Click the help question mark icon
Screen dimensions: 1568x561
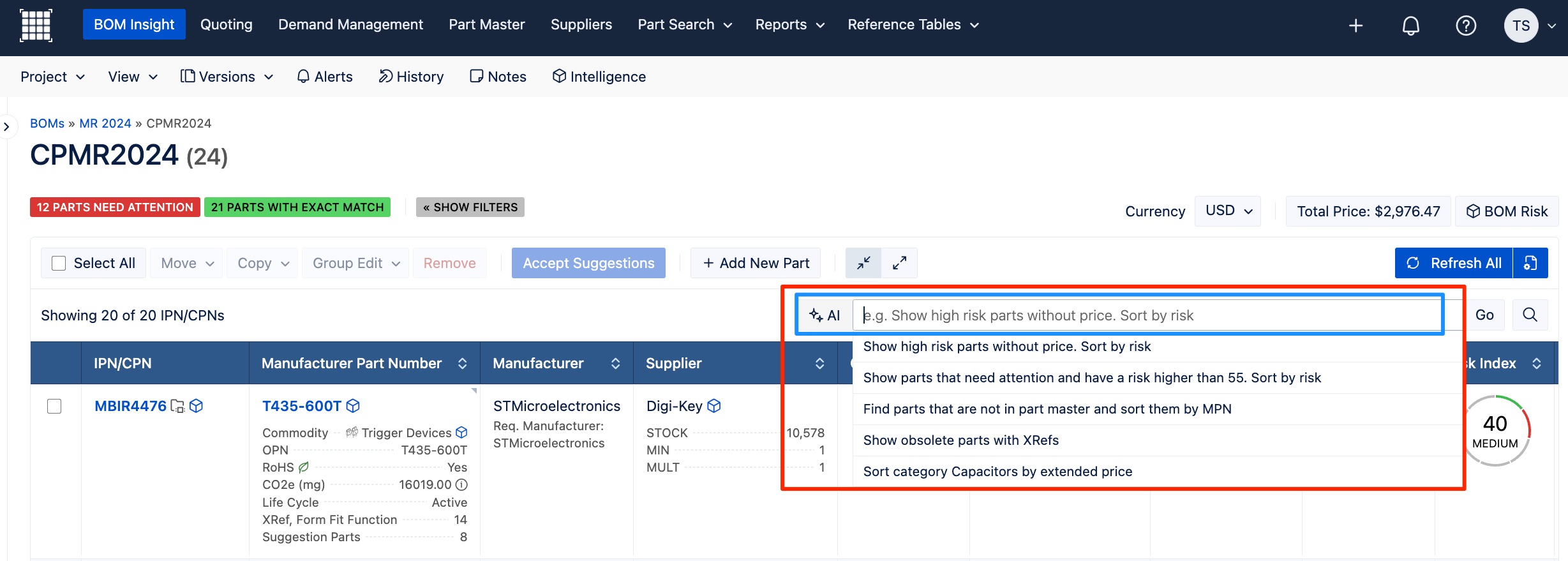point(1466,26)
